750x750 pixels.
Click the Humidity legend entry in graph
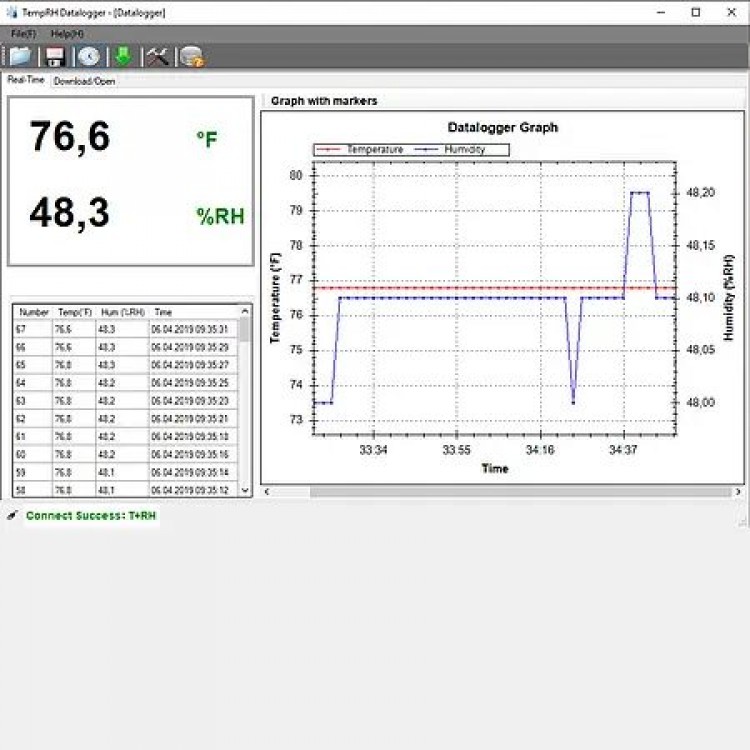pos(451,150)
